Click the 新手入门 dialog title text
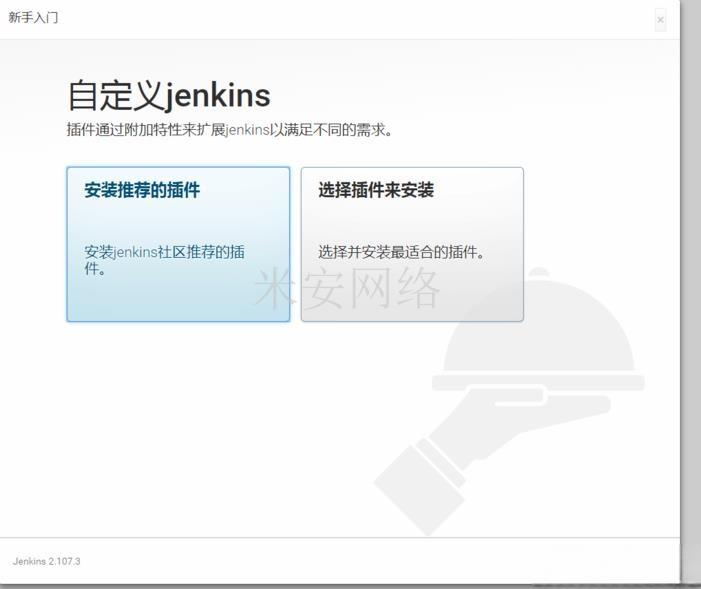 (x=33, y=17)
